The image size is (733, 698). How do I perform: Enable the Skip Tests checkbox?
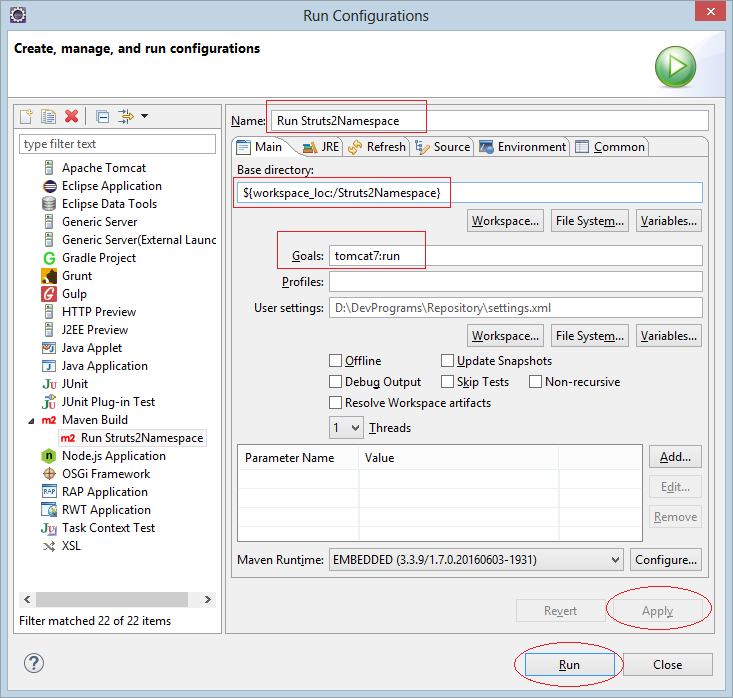(x=447, y=382)
